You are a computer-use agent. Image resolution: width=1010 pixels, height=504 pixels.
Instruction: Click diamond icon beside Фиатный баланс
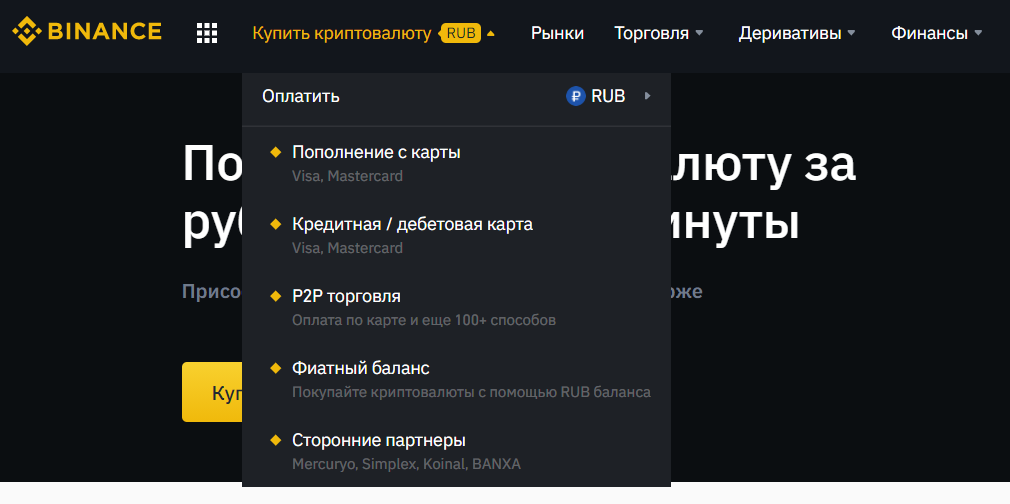(276, 369)
